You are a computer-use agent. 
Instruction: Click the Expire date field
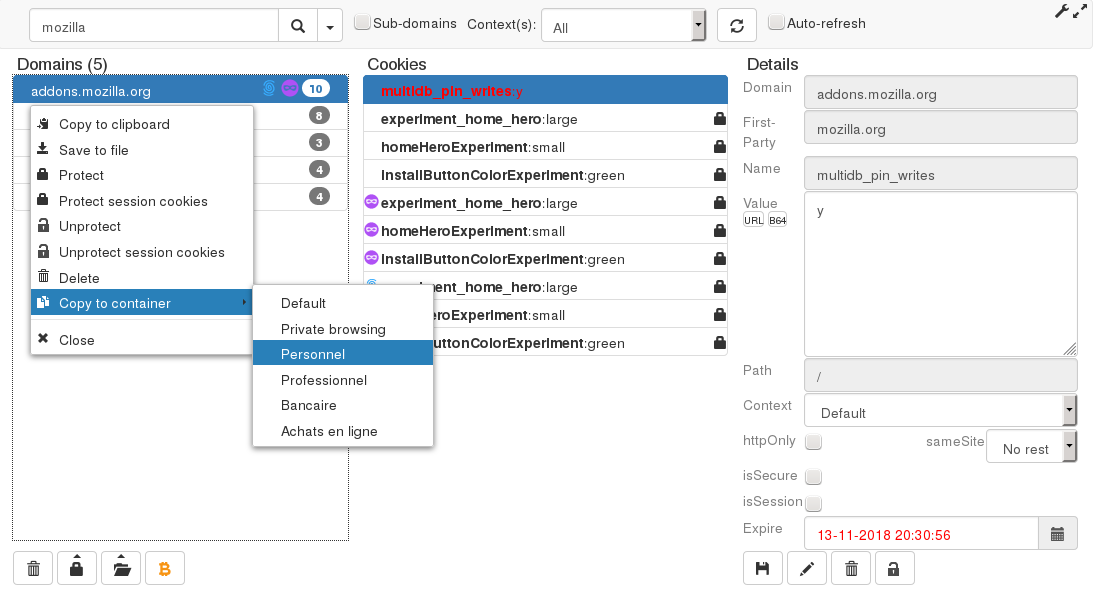click(921, 534)
